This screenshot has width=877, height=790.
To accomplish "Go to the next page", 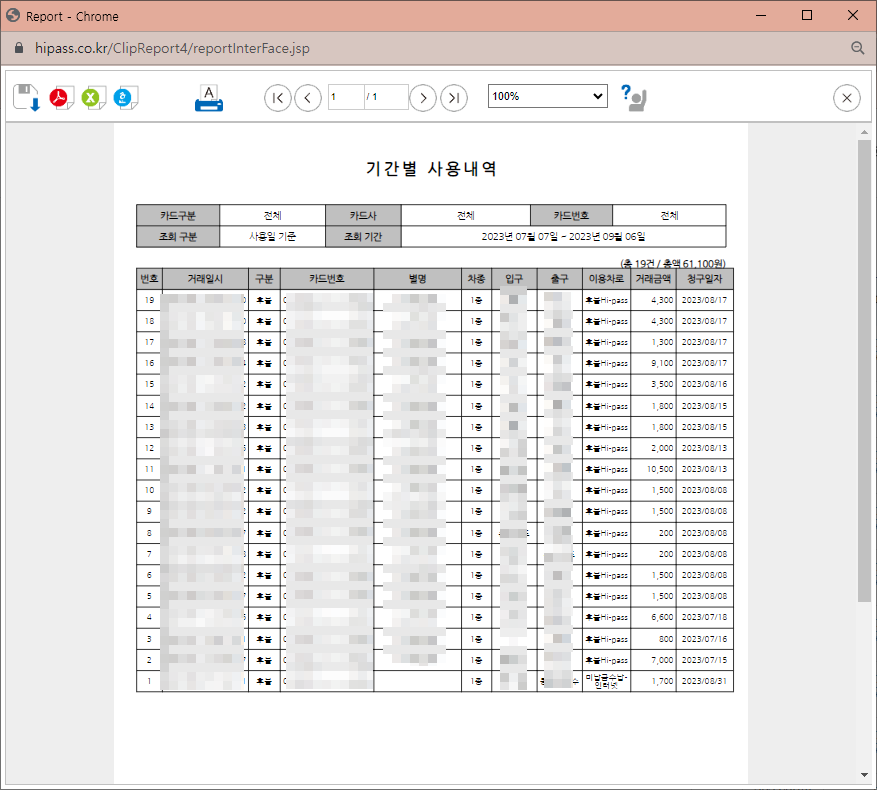I will point(423,97).
